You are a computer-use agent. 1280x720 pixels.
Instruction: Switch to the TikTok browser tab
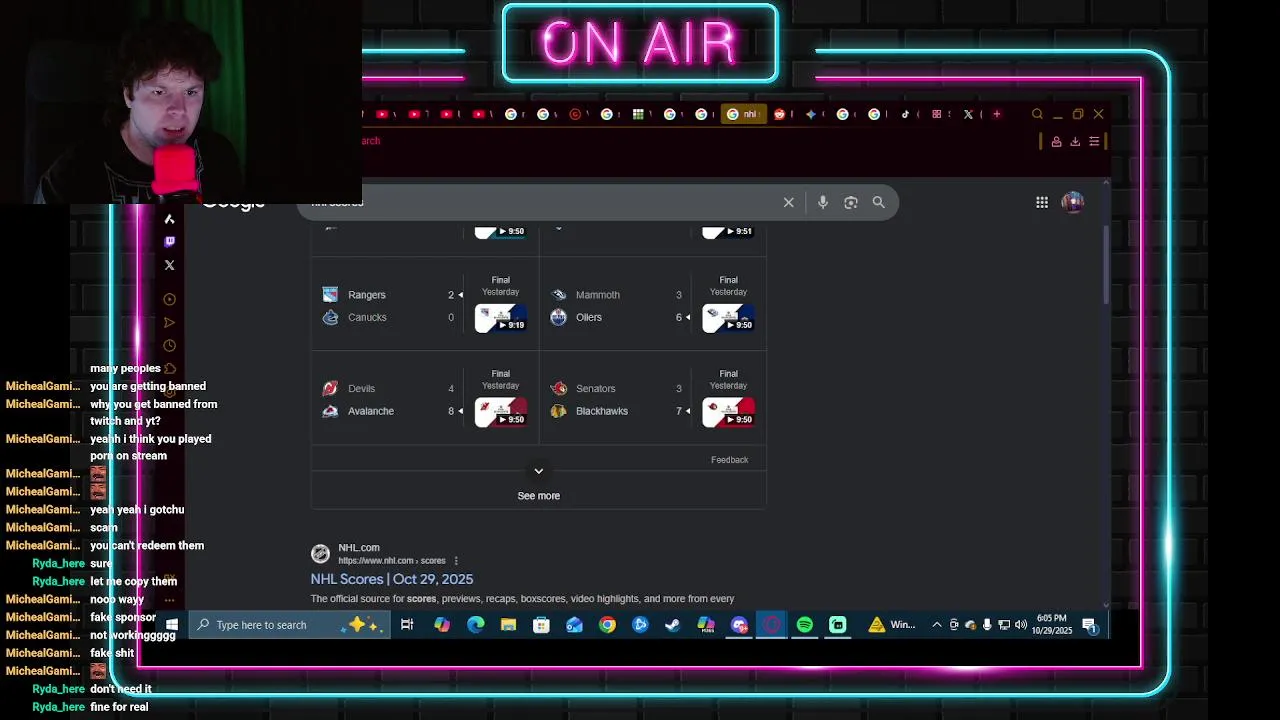[906, 114]
